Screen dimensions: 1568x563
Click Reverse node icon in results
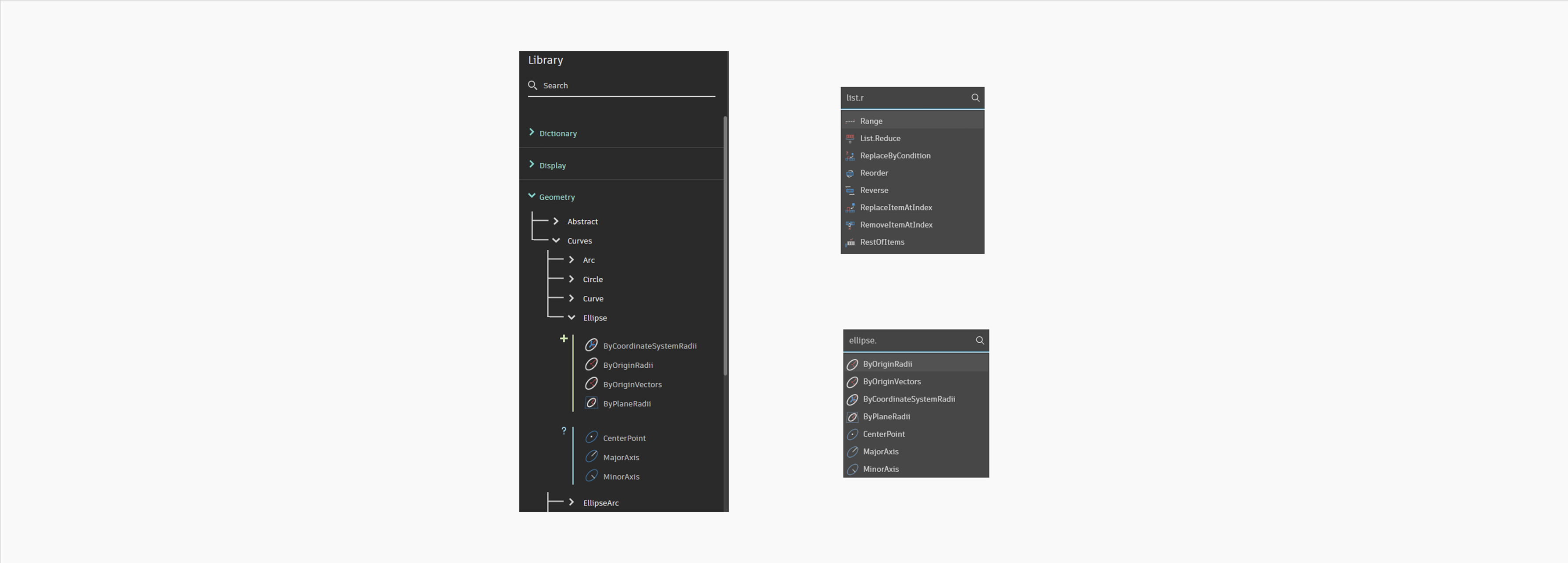pos(850,190)
